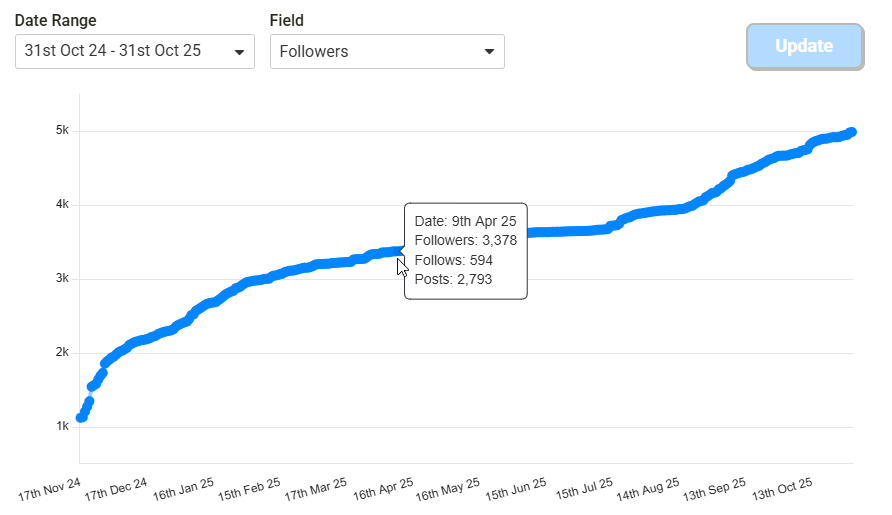Click 'Followers: 3,378' in the tooltip
Viewport: 892px width, 515px height.
[465, 240]
